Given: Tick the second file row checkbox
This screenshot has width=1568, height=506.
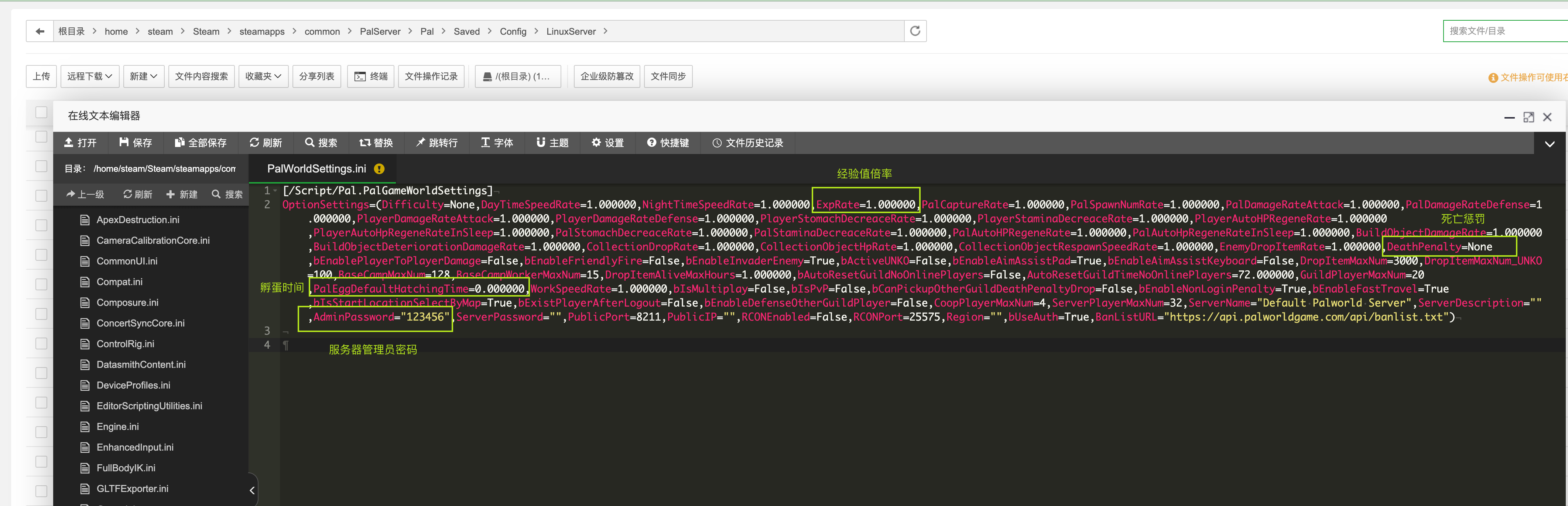Looking at the screenshot, I should 41,166.
